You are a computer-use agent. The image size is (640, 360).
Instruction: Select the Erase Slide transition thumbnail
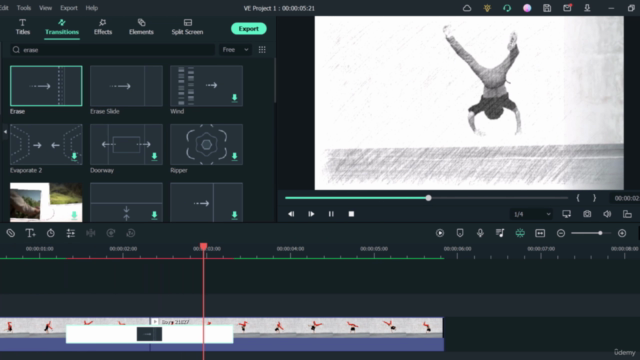(126, 86)
